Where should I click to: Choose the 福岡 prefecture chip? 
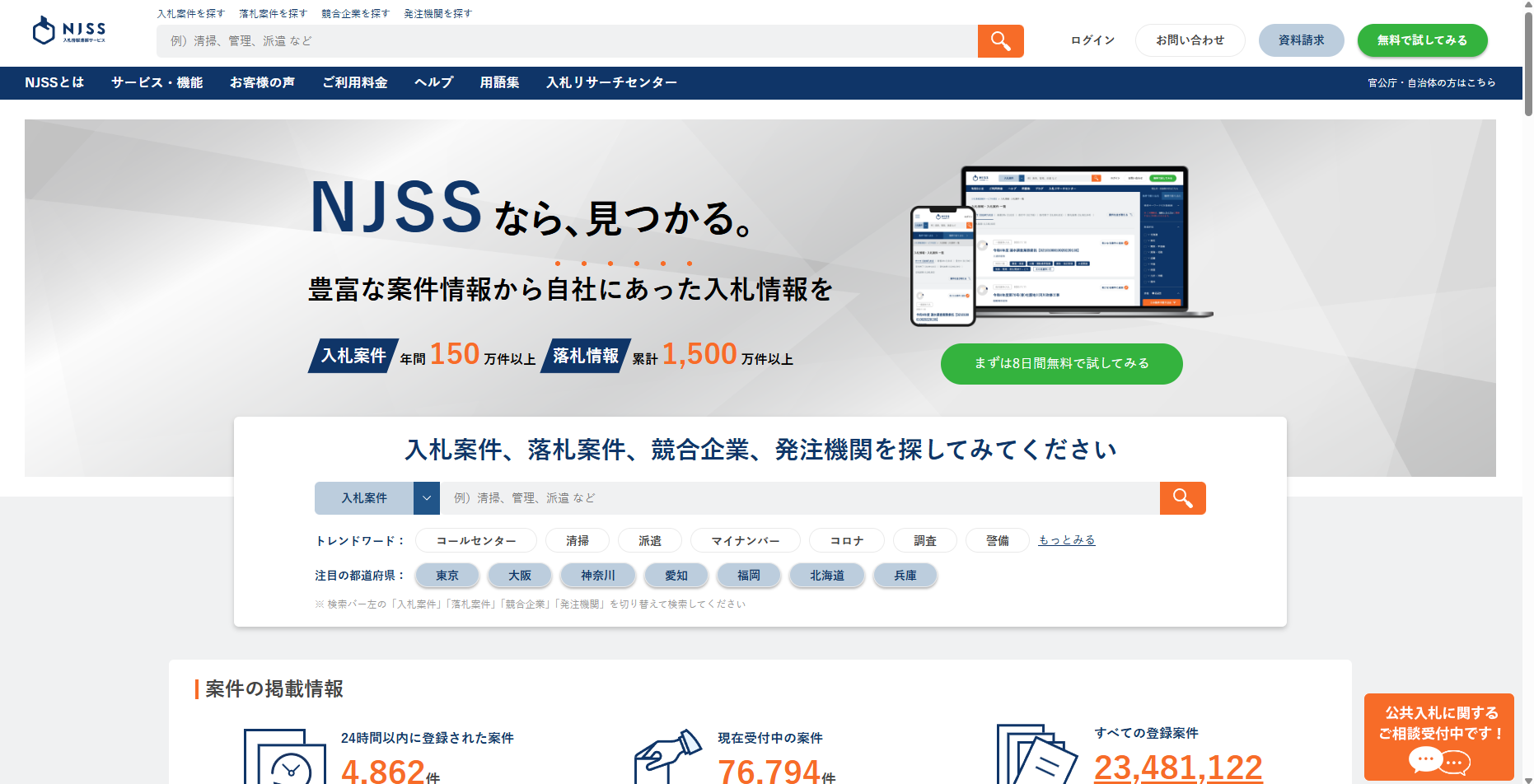[x=749, y=575]
